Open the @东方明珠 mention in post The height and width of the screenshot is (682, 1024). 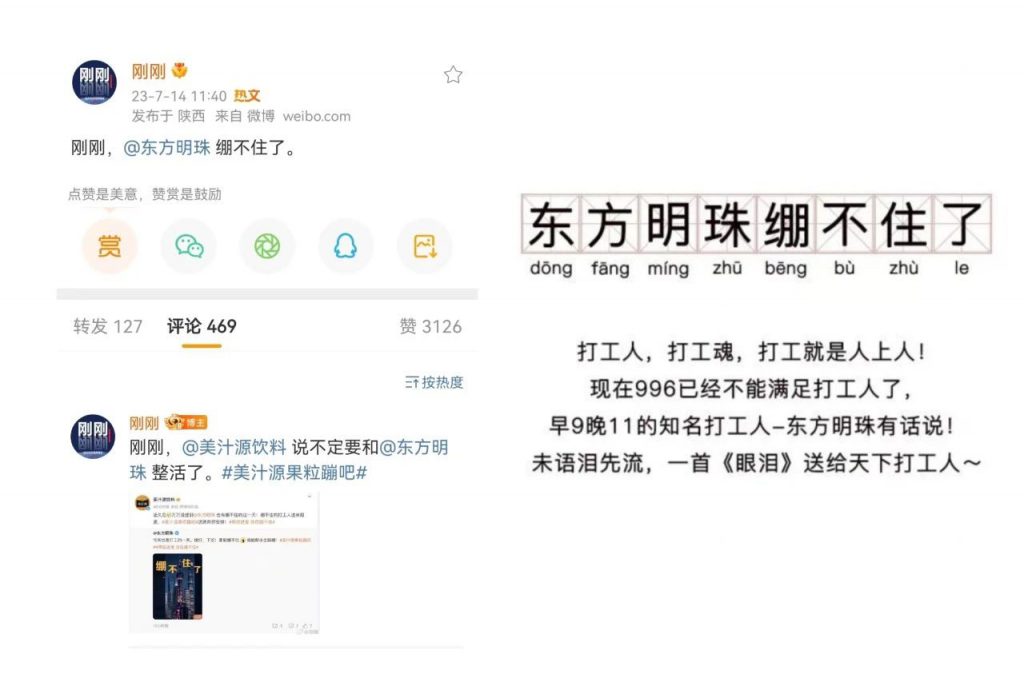click(167, 148)
